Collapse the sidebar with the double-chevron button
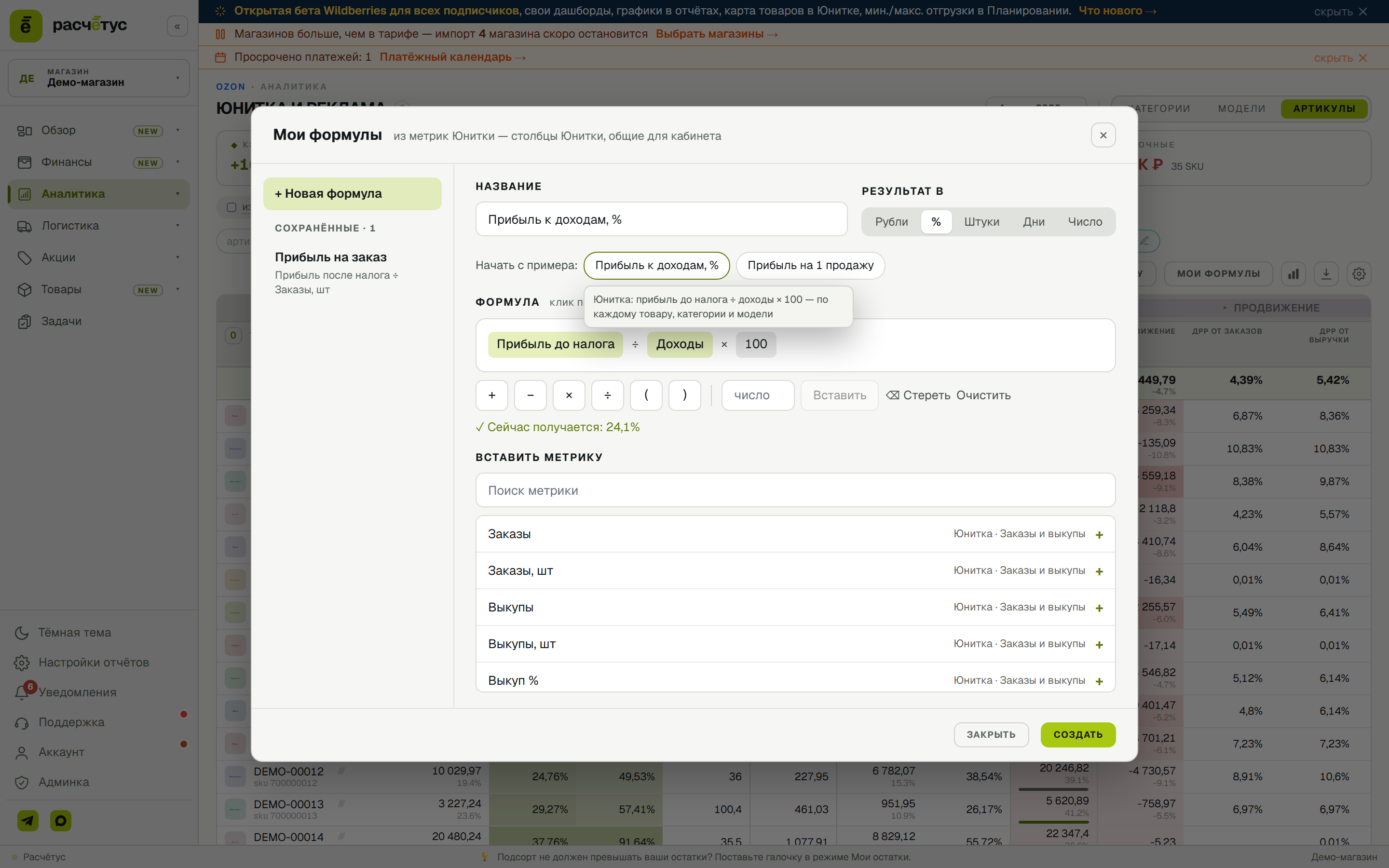1389x868 pixels. [177, 27]
